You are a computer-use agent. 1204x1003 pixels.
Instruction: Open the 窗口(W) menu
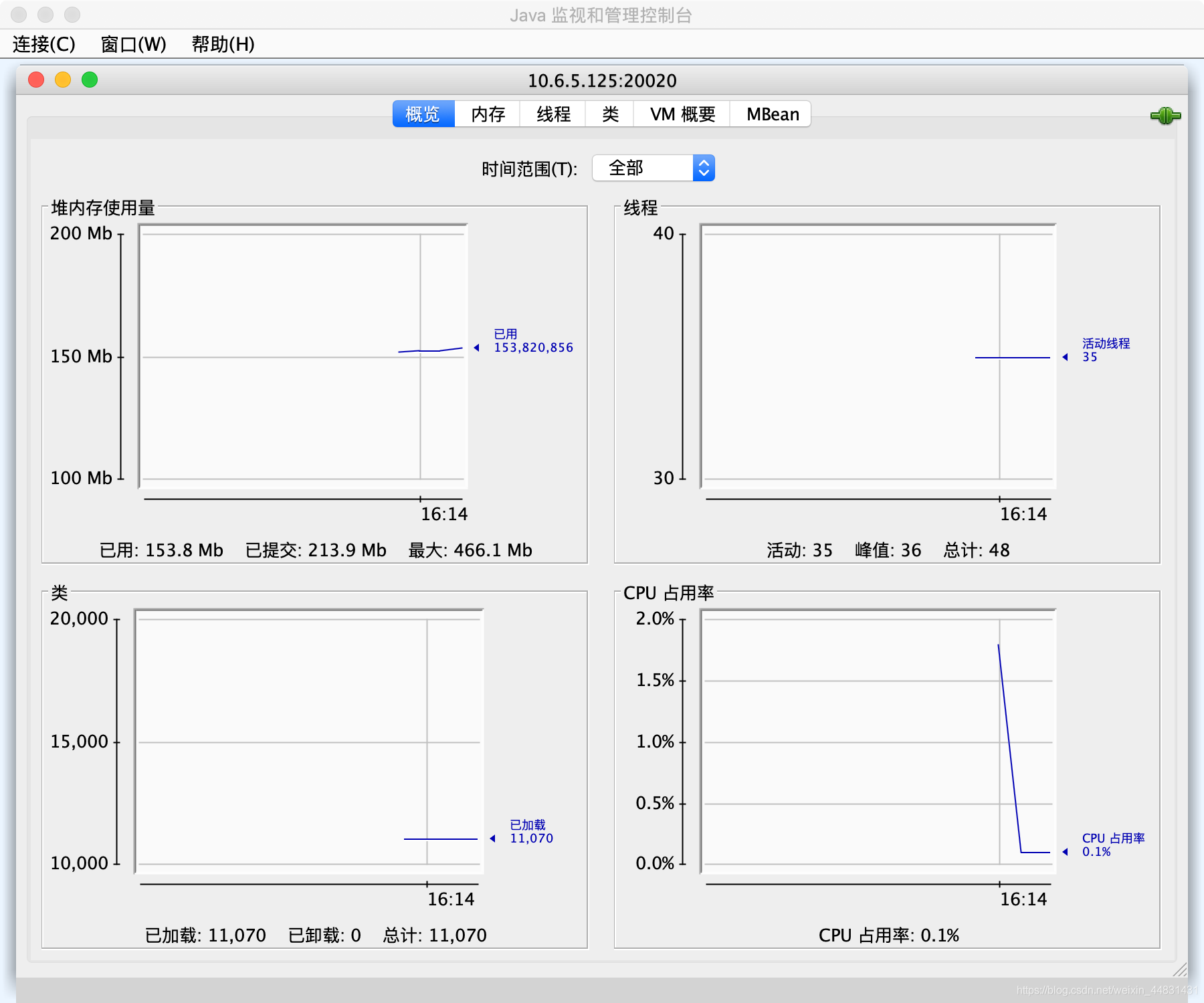coord(133,44)
